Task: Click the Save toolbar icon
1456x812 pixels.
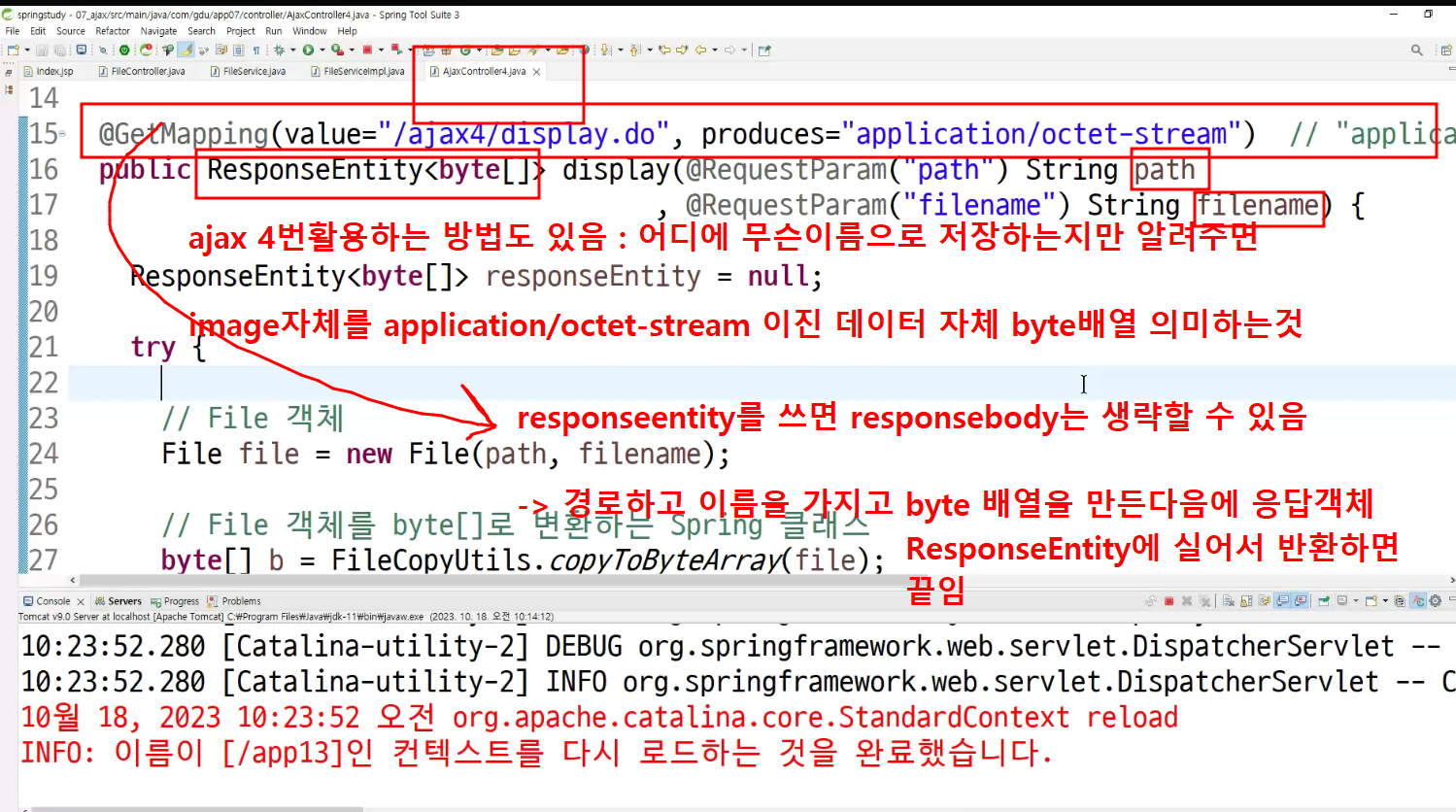Action: (x=43, y=50)
